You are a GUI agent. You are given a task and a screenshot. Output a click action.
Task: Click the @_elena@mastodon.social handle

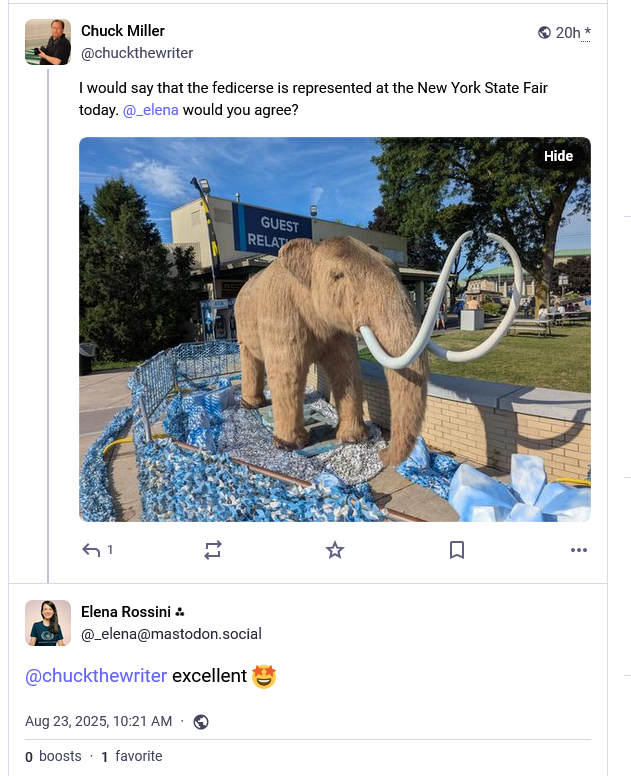click(171, 634)
